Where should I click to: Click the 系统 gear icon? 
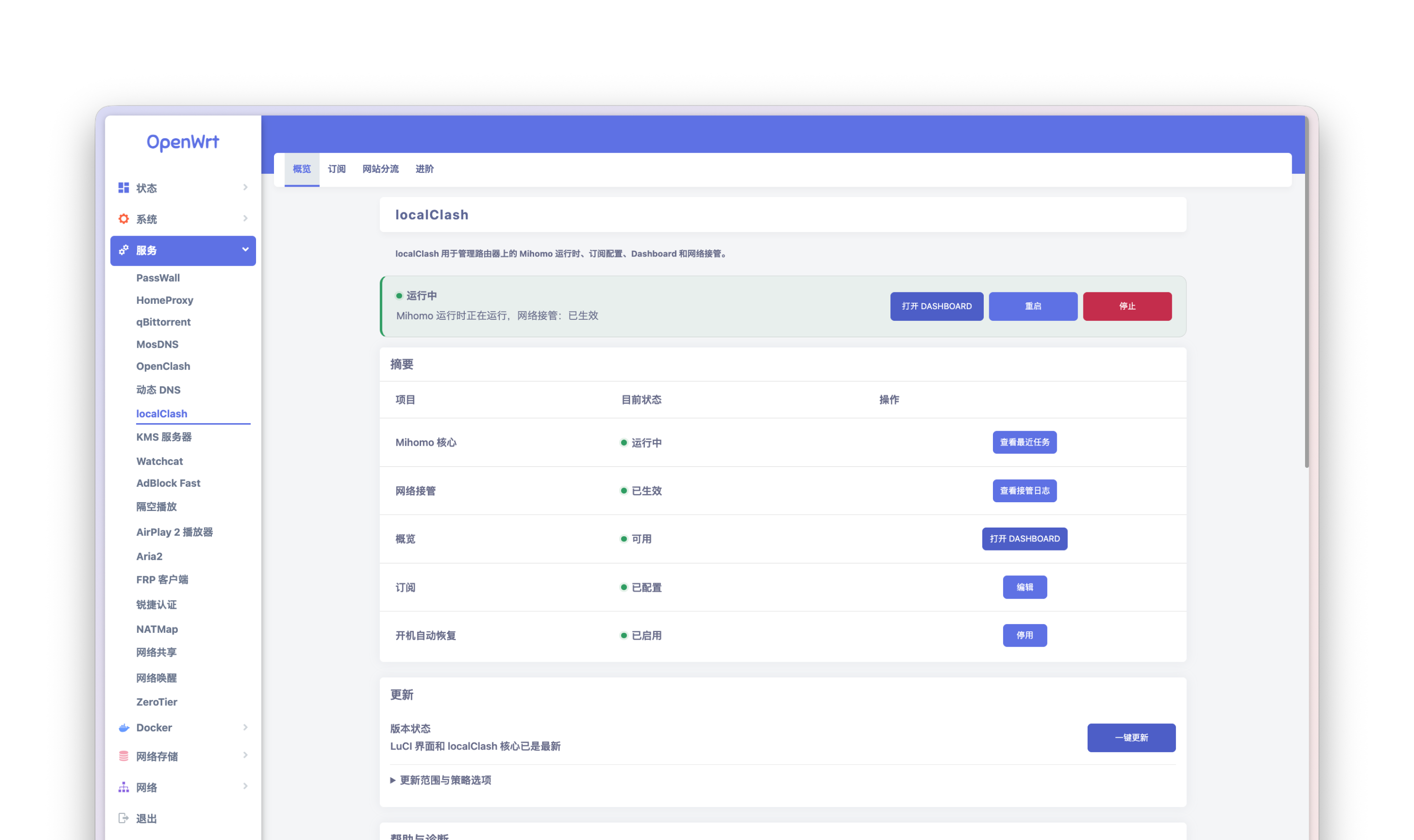tap(124, 218)
